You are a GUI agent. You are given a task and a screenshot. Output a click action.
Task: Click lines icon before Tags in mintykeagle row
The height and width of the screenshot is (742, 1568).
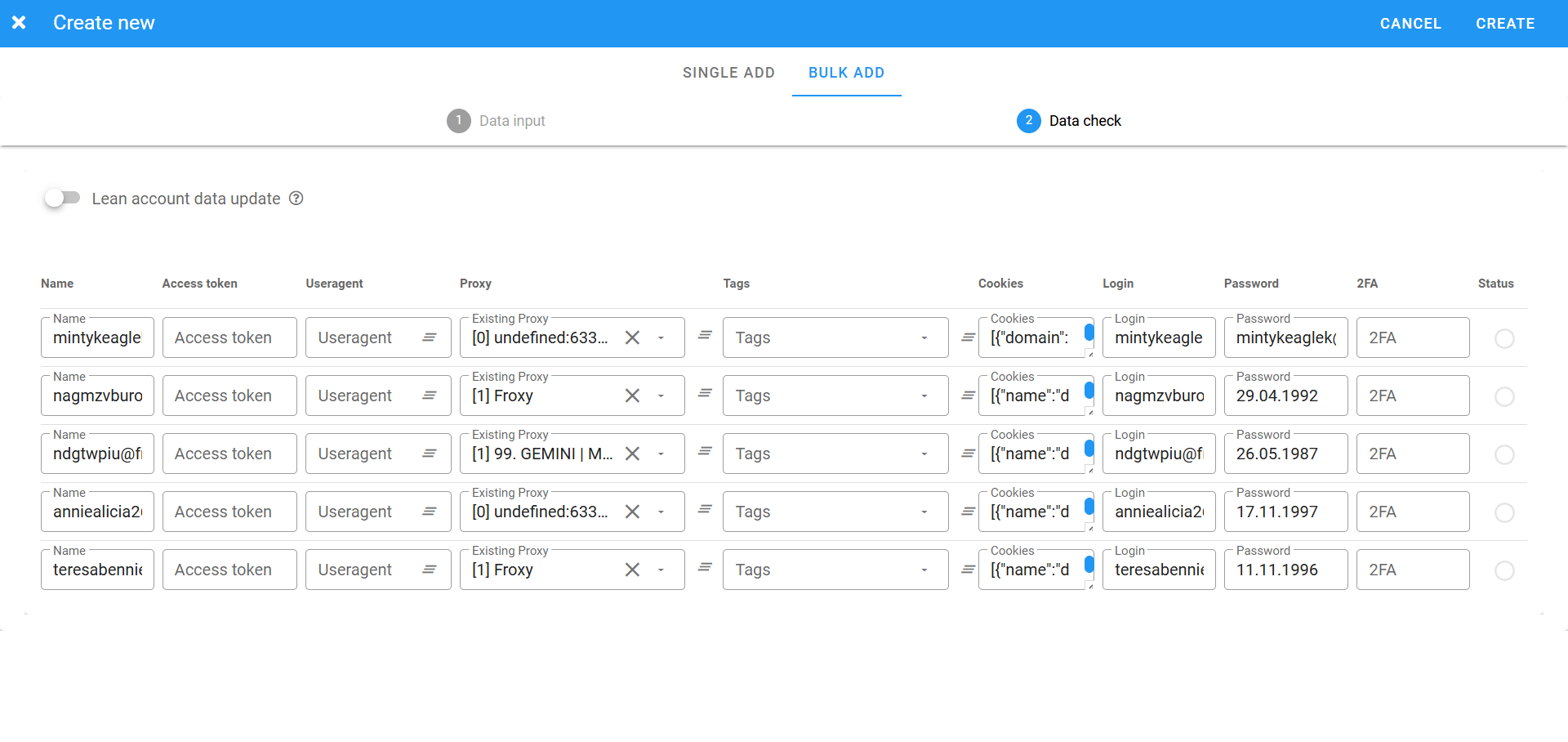point(706,335)
